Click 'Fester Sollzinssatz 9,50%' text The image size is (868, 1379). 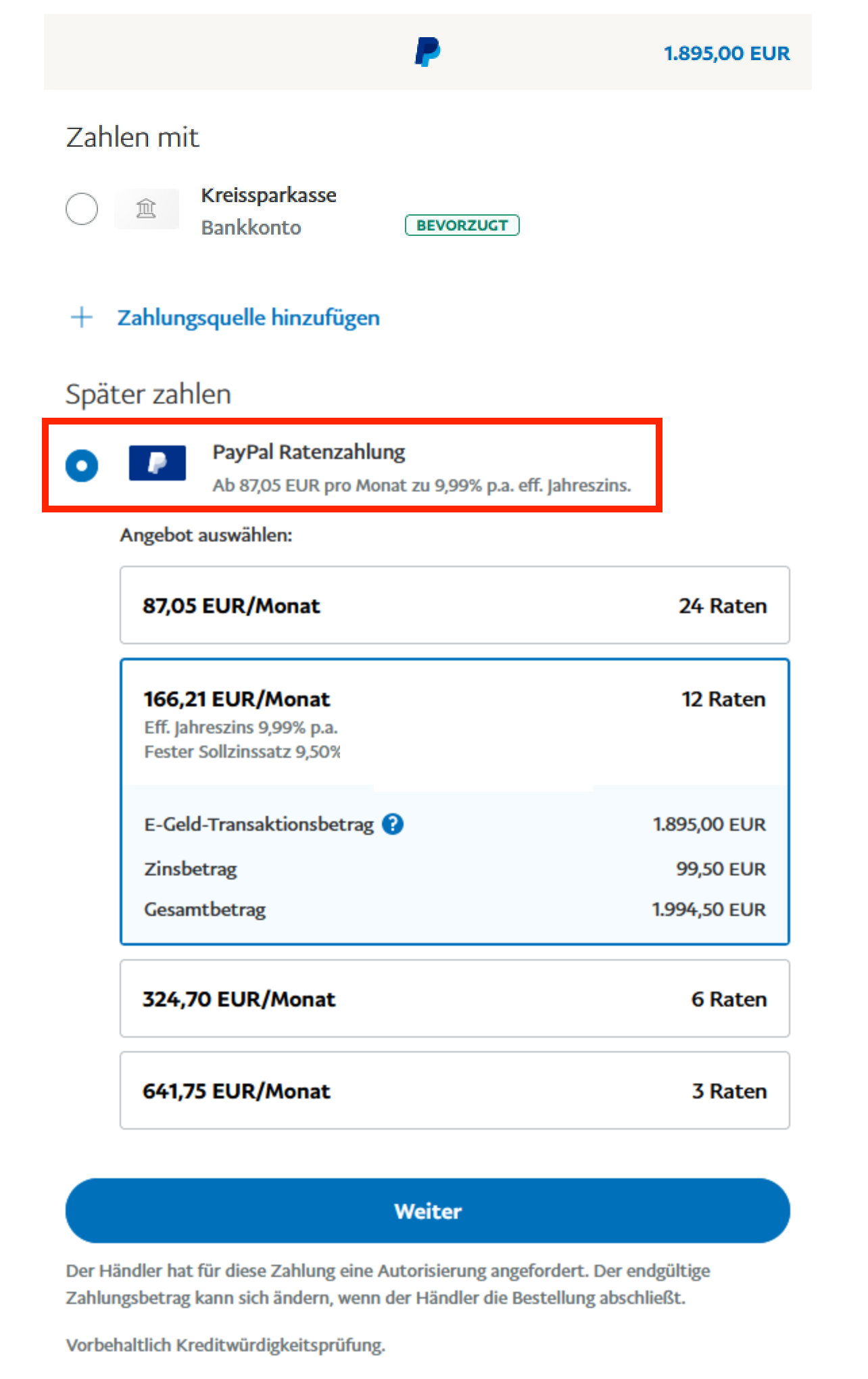tap(242, 752)
